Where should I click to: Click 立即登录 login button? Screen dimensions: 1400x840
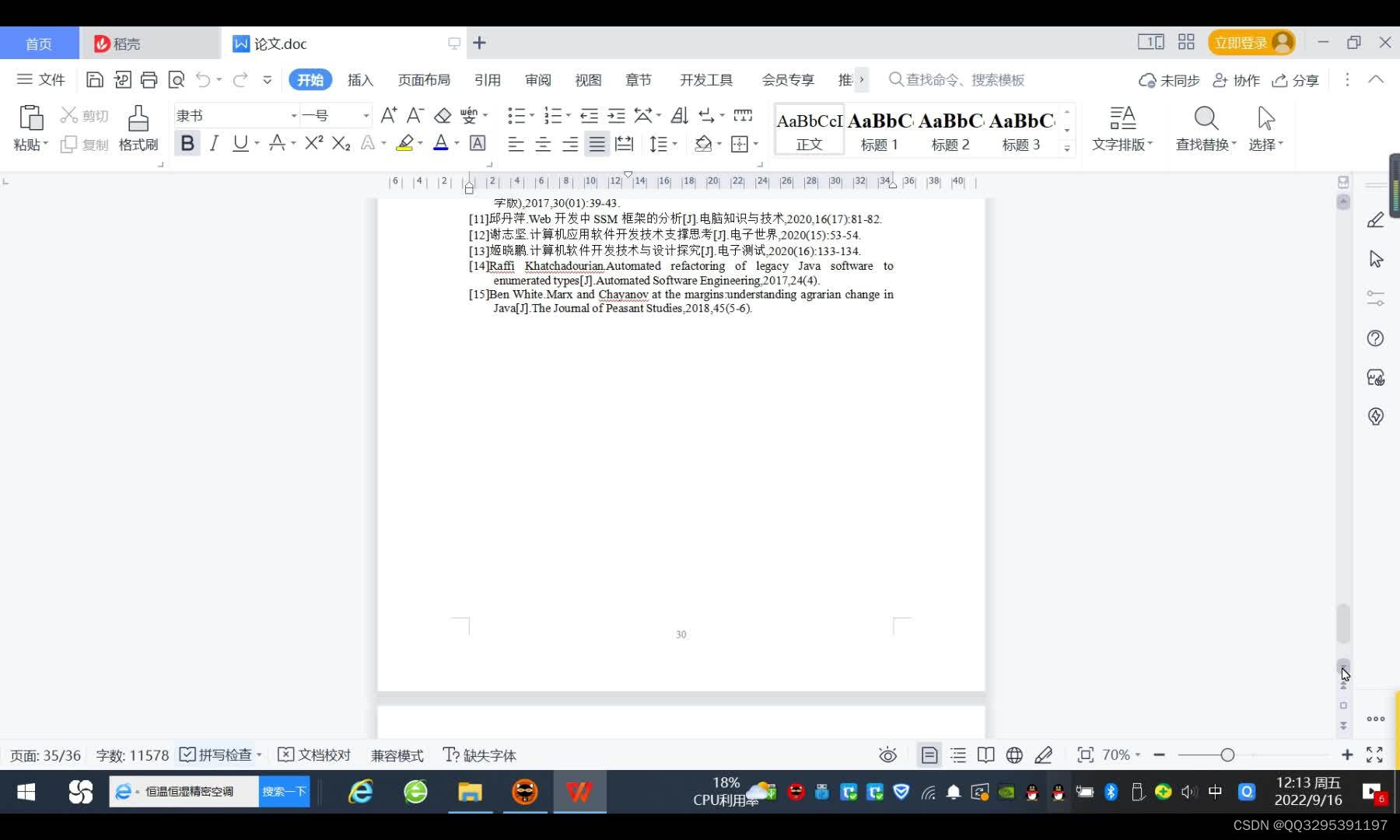[x=1251, y=43]
